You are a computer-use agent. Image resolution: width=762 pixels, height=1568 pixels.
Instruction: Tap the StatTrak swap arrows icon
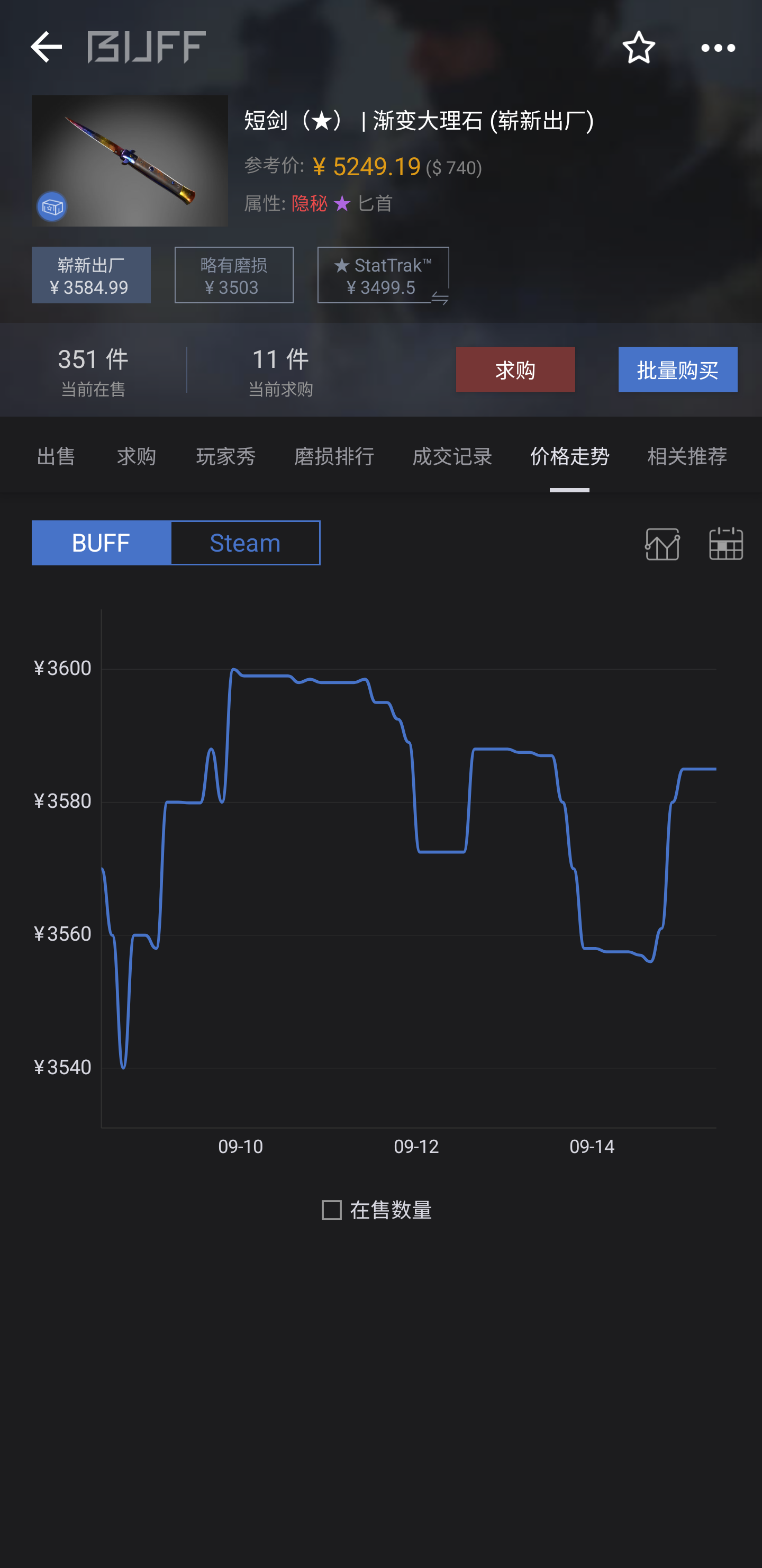pyautogui.click(x=439, y=298)
